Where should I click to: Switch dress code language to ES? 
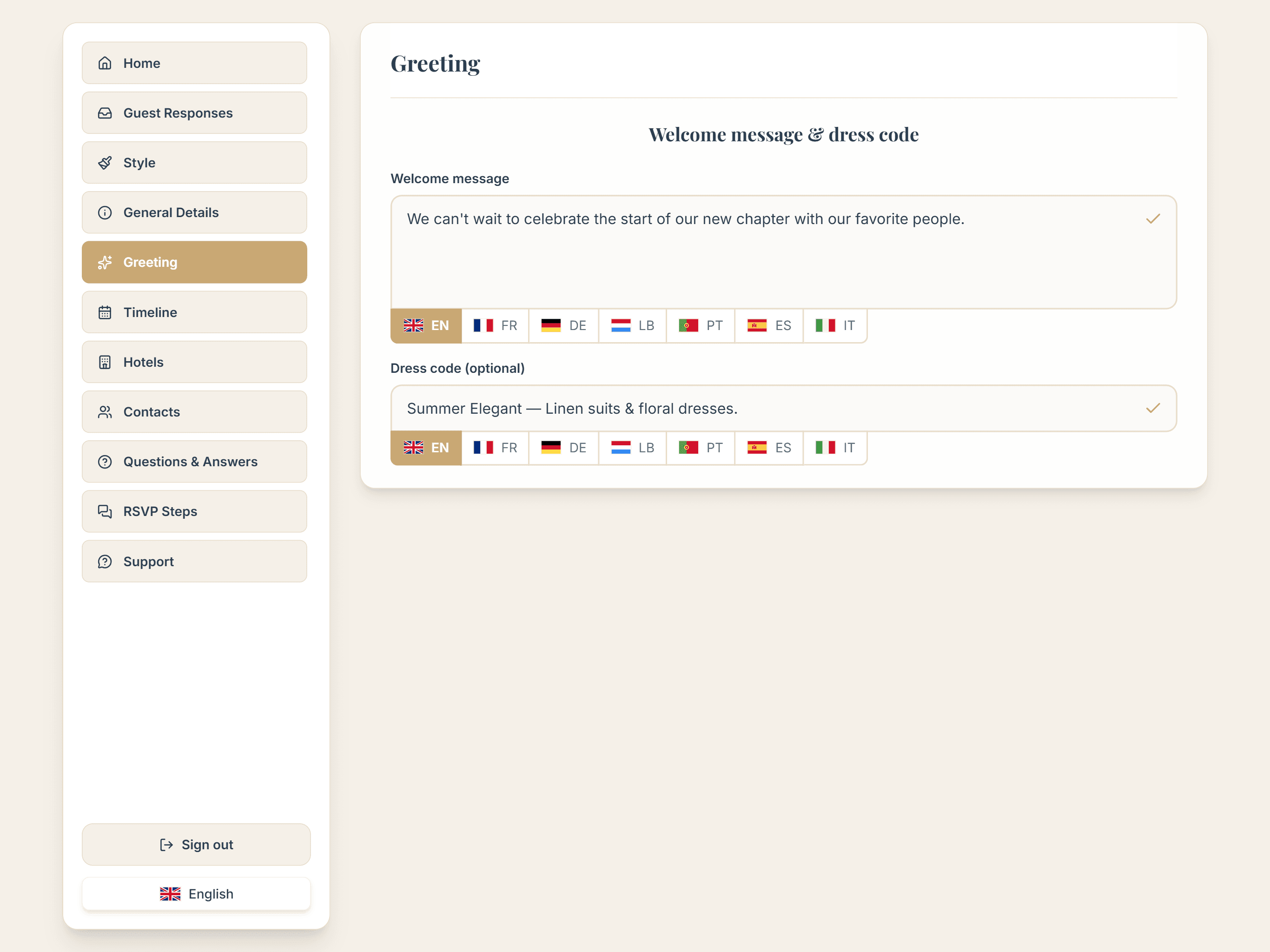(769, 448)
